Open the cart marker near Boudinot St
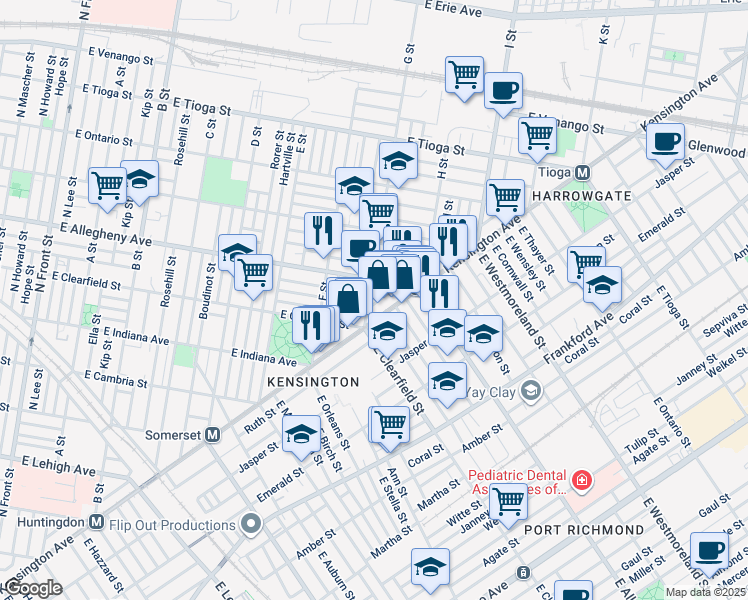 (253, 273)
